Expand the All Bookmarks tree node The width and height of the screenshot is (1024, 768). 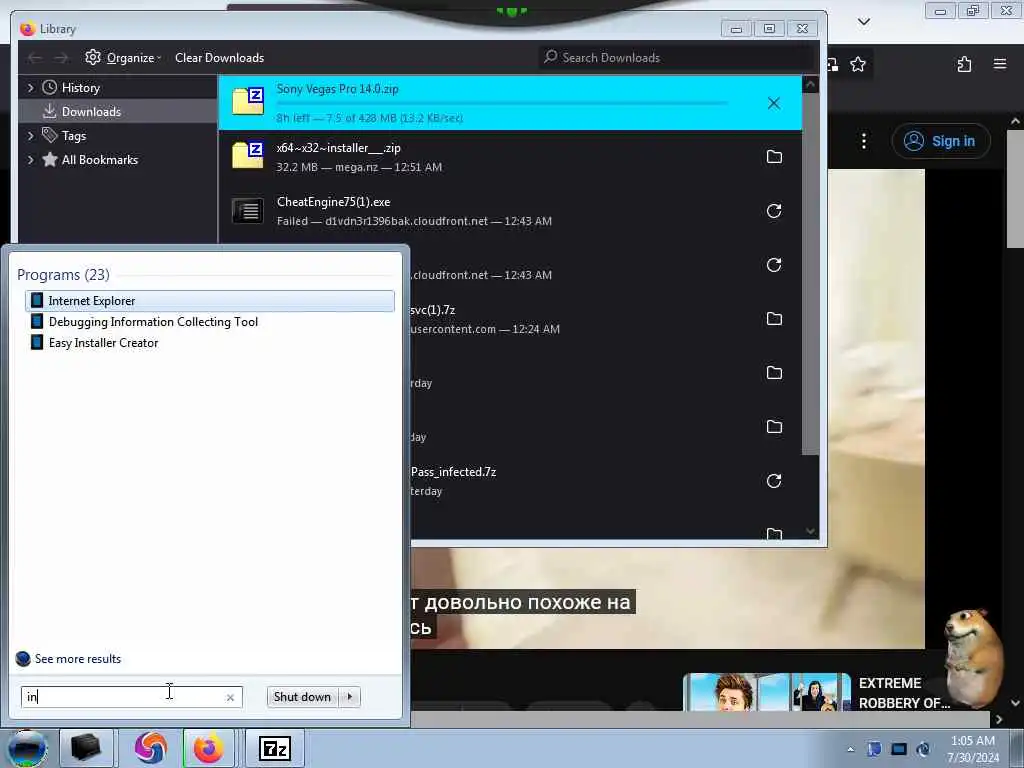pyautogui.click(x=30, y=159)
